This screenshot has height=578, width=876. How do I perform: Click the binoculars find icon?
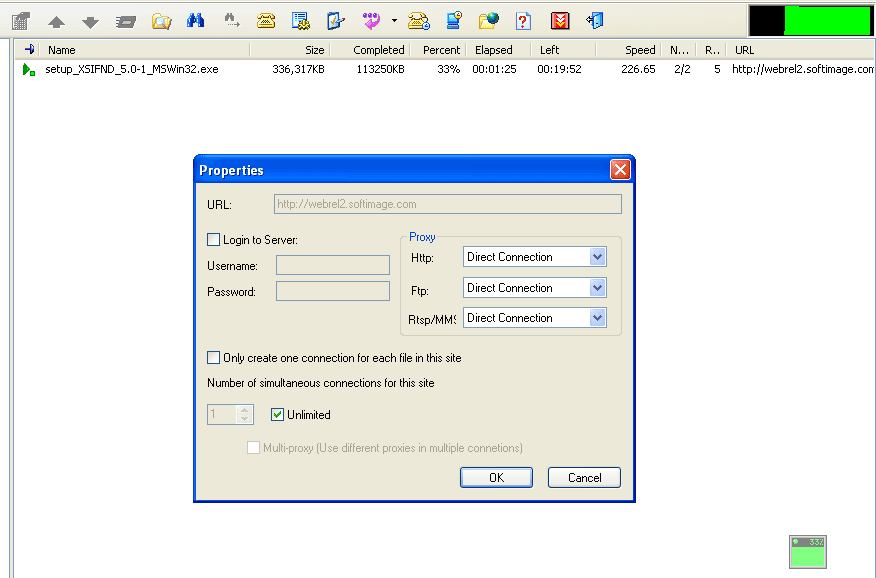click(x=196, y=21)
